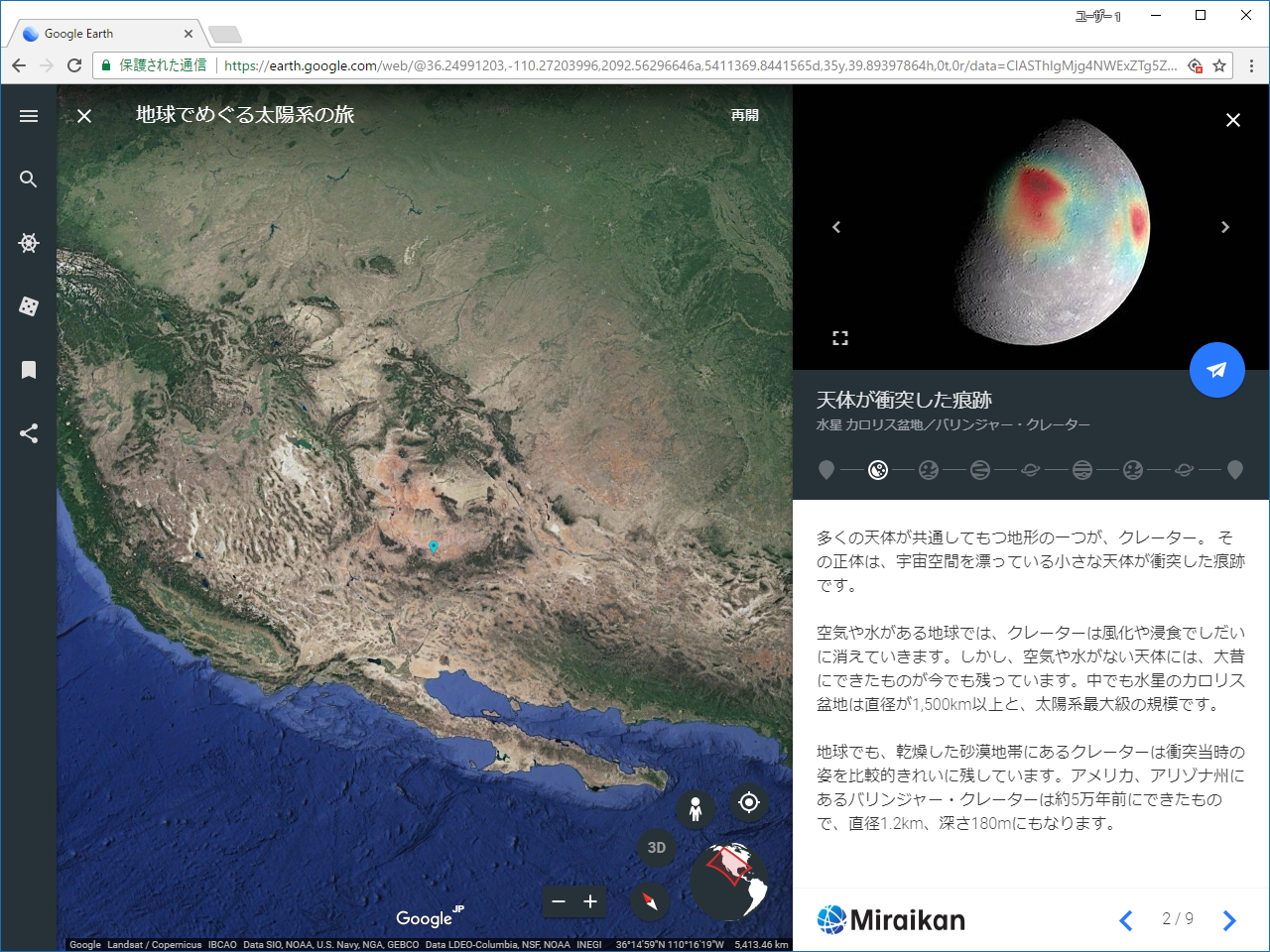Jump to the sixth stop in the tour timeline
This screenshot has height=952, width=1270.
(x=1082, y=470)
